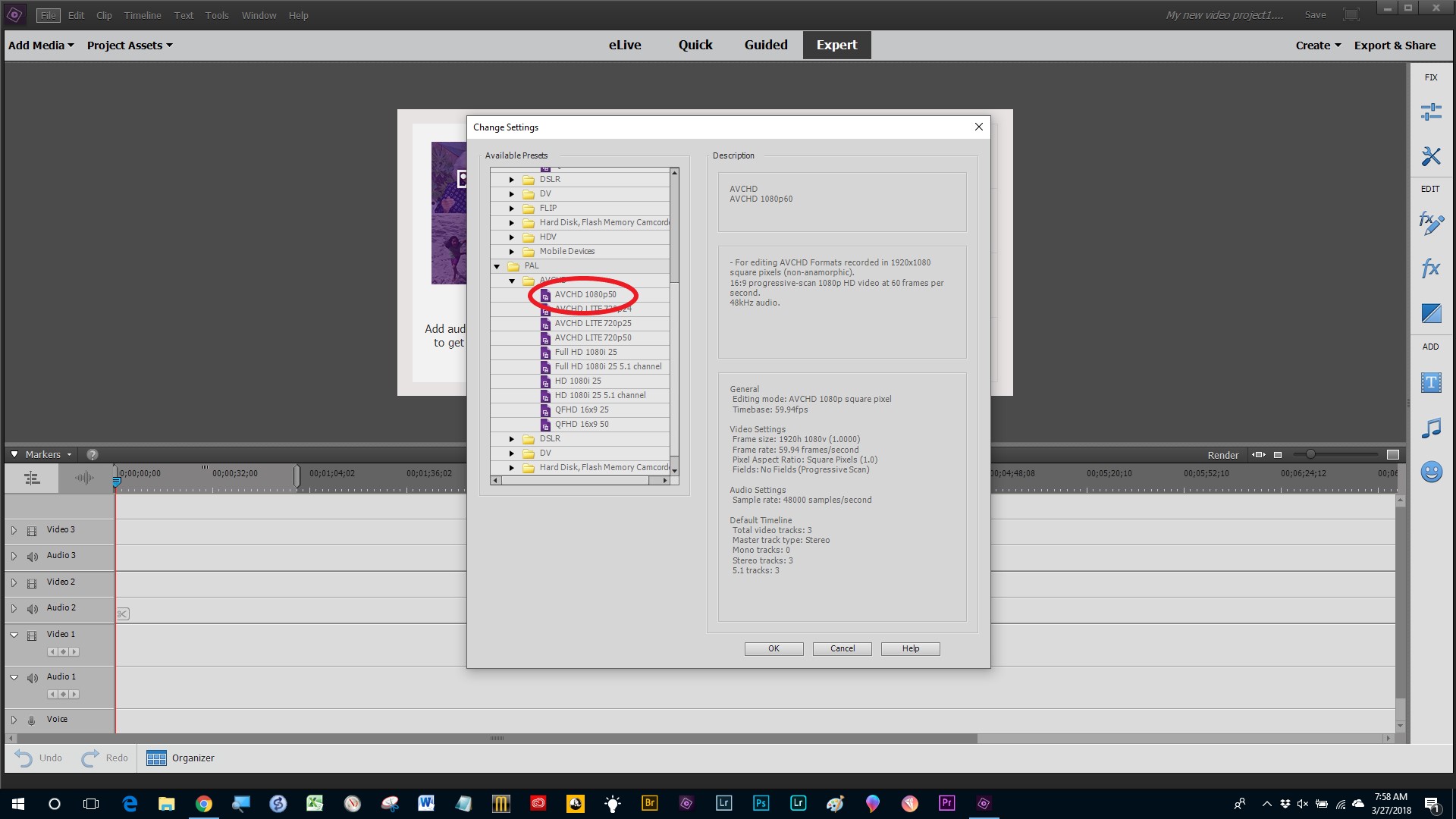Expand the DSLR folder above DV
1456x819 pixels.
tap(512, 180)
